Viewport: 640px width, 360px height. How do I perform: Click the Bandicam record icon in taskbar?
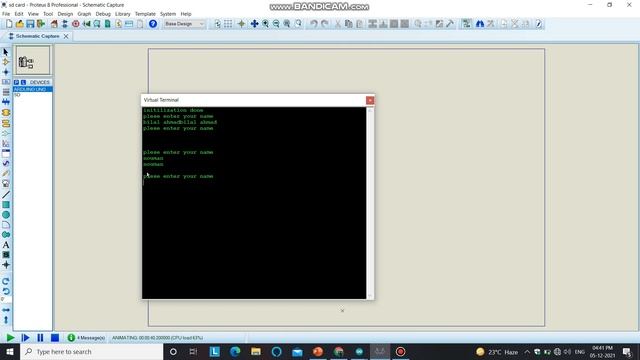tap(400, 352)
